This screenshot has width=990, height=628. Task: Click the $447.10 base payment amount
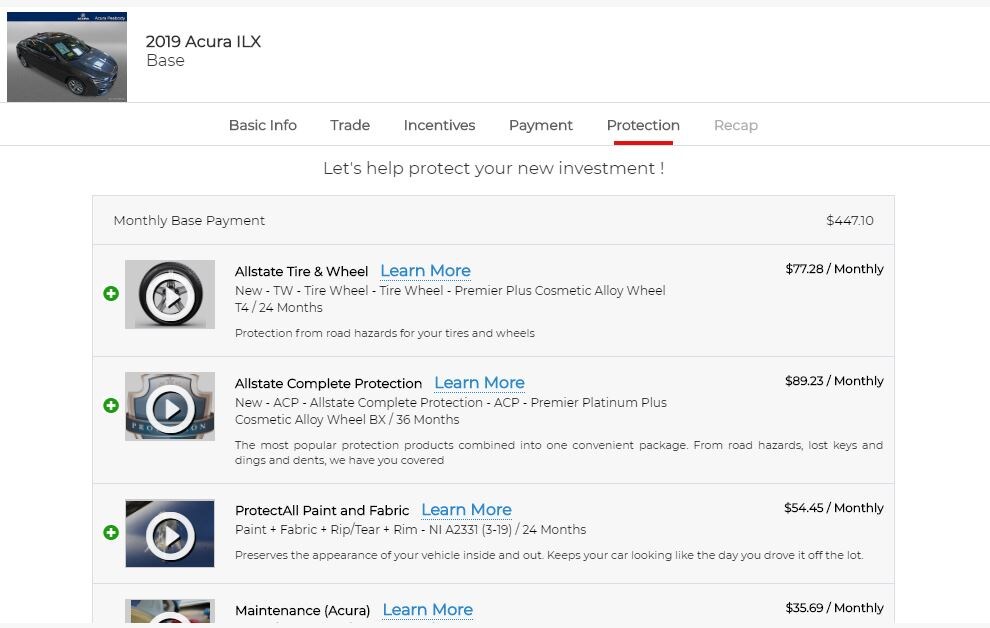click(850, 220)
